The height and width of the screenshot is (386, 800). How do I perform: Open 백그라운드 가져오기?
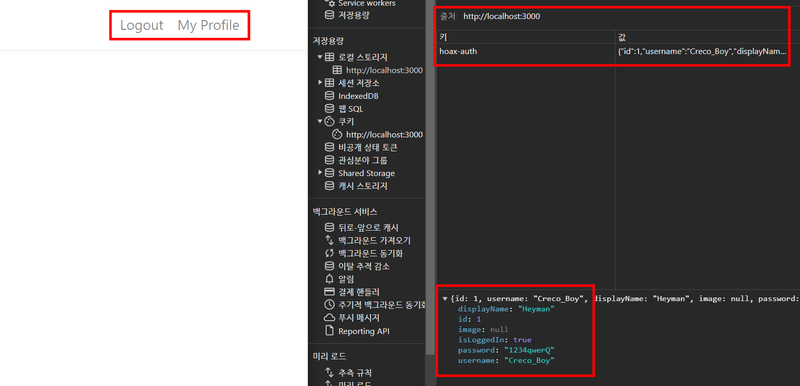click(374, 240)
